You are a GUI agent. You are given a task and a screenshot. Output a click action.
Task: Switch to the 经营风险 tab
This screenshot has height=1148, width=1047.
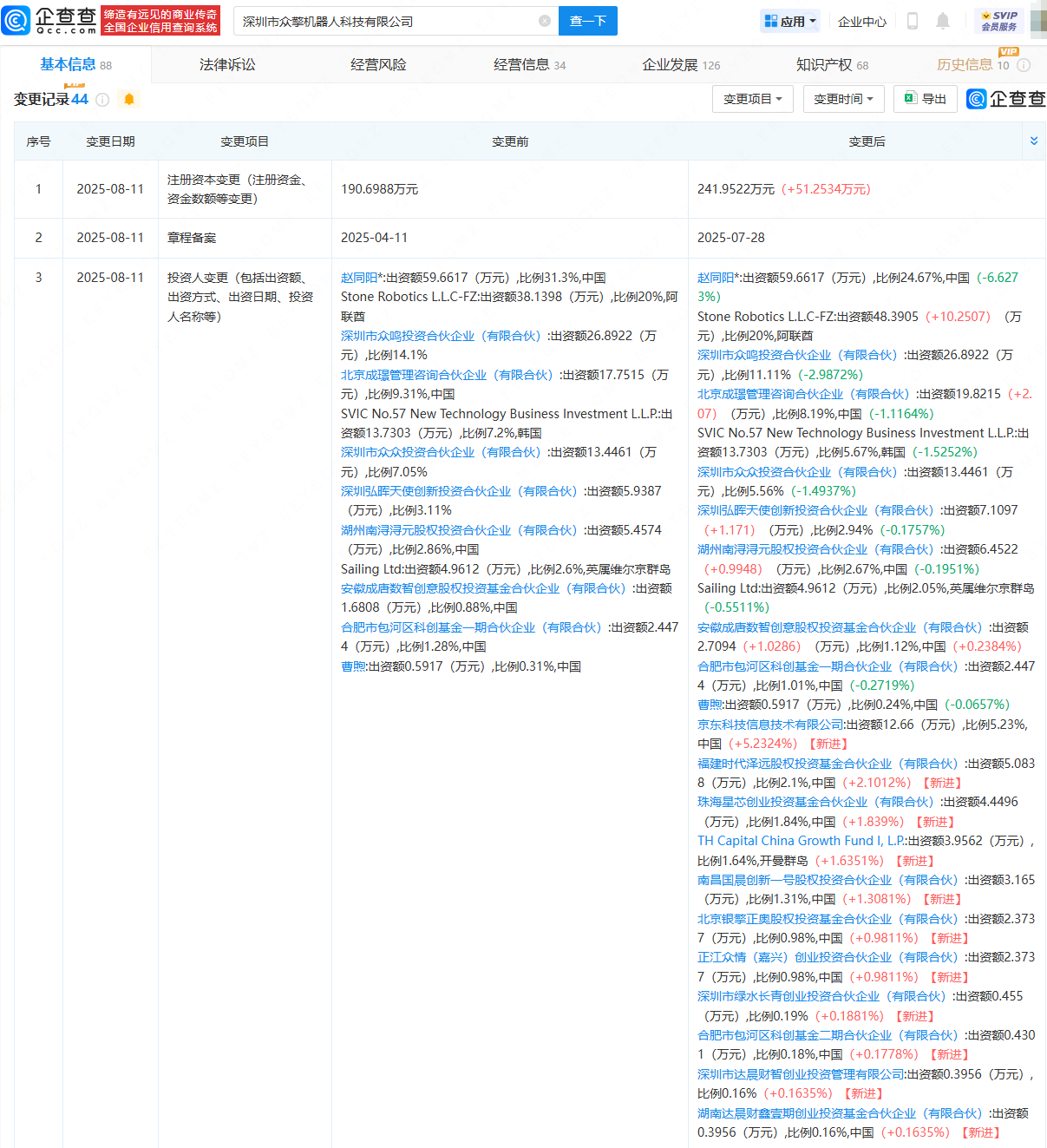tap(378, 64)
